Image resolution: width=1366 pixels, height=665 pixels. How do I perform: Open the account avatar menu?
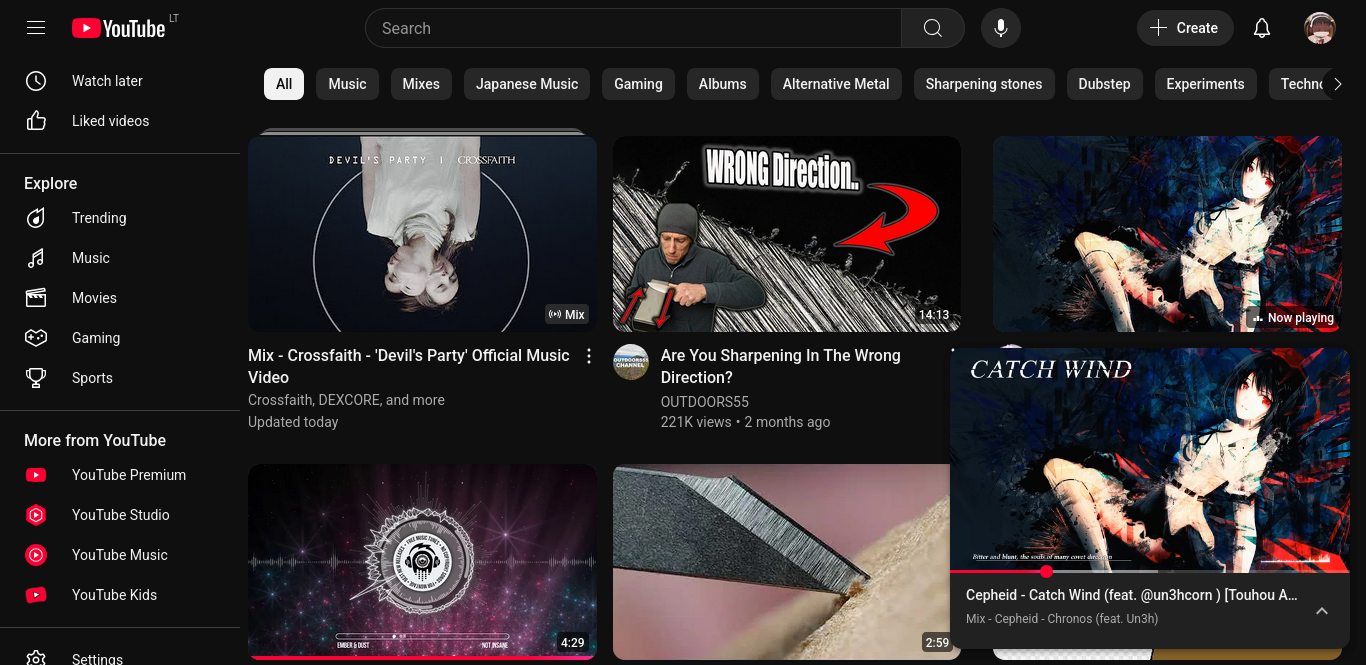pyautogui.click(x=1320, y=28)
